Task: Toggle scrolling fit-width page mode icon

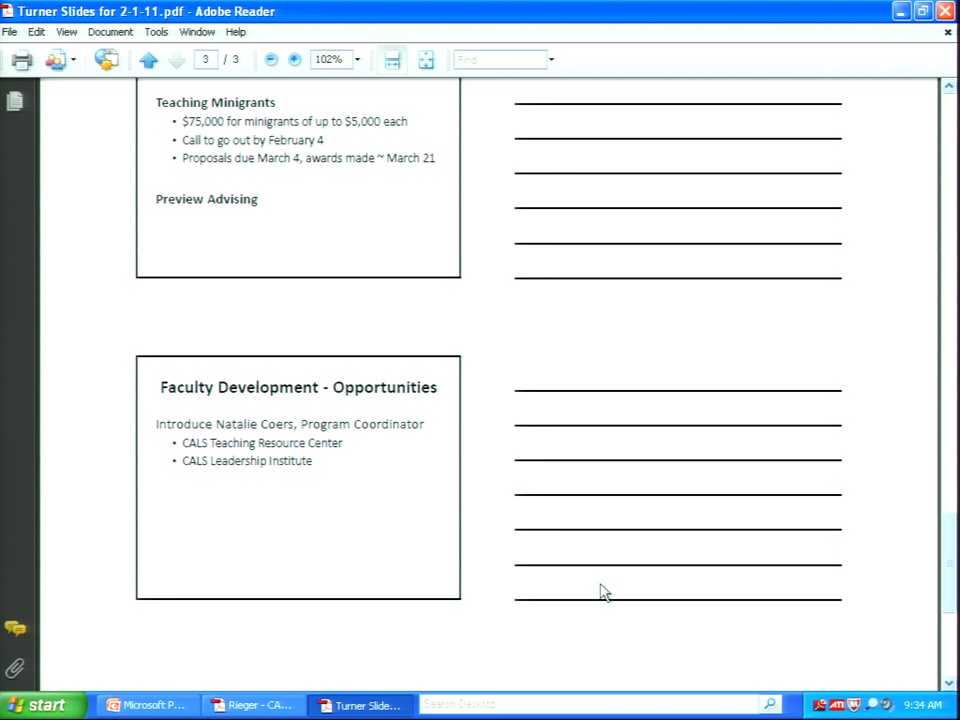Action: pyautogui.click(x=392, y=60)
